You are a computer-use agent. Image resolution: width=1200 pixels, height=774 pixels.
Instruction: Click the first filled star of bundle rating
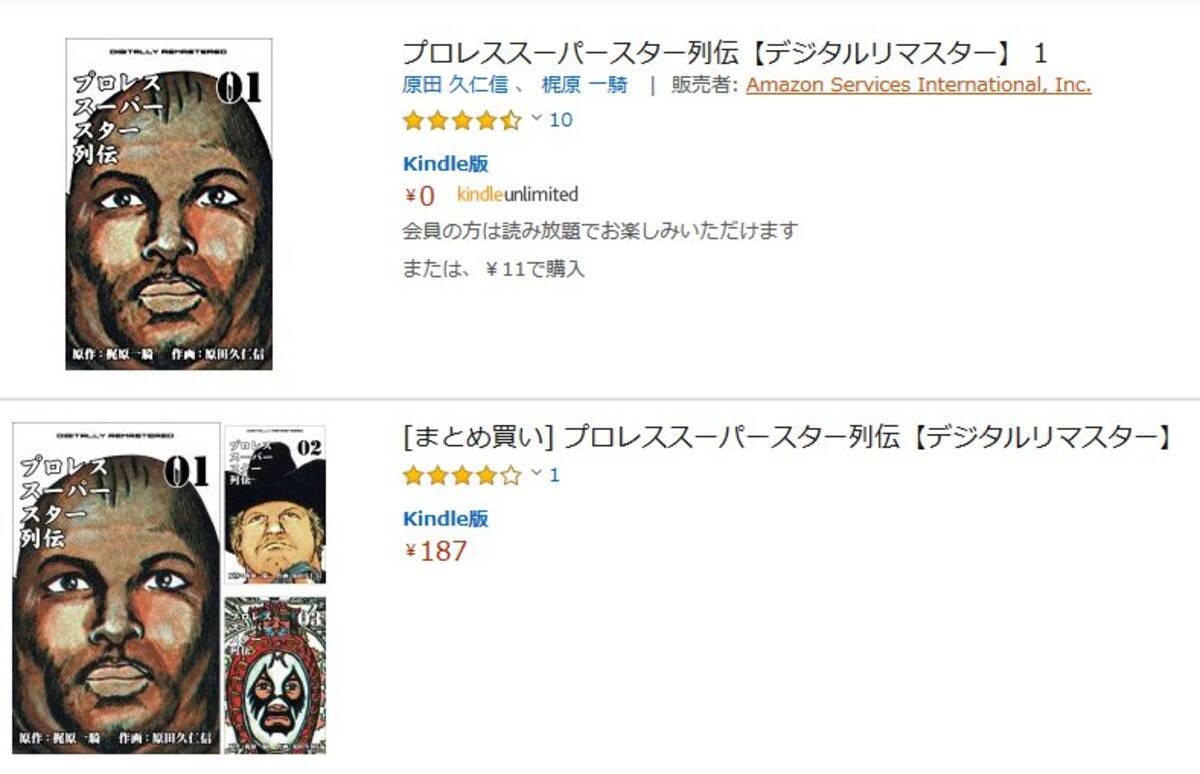(413, 477)
